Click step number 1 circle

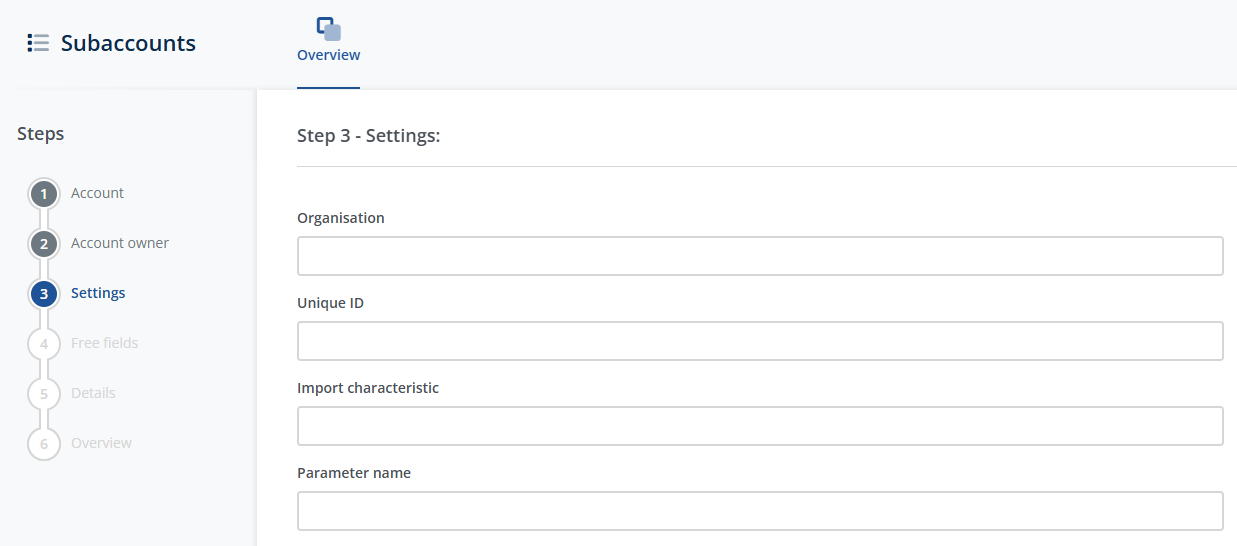coord(44,194)
